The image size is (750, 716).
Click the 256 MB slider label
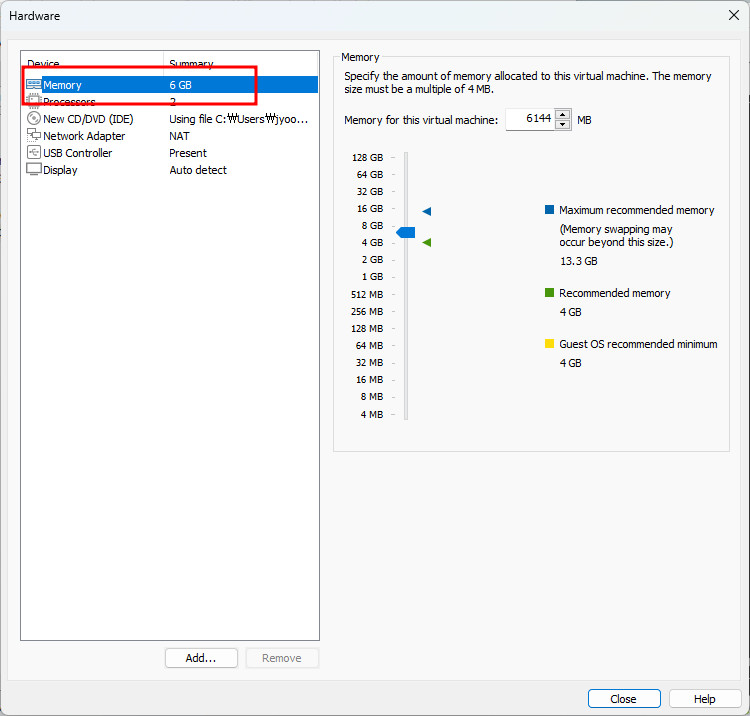[x=367, y=311]
